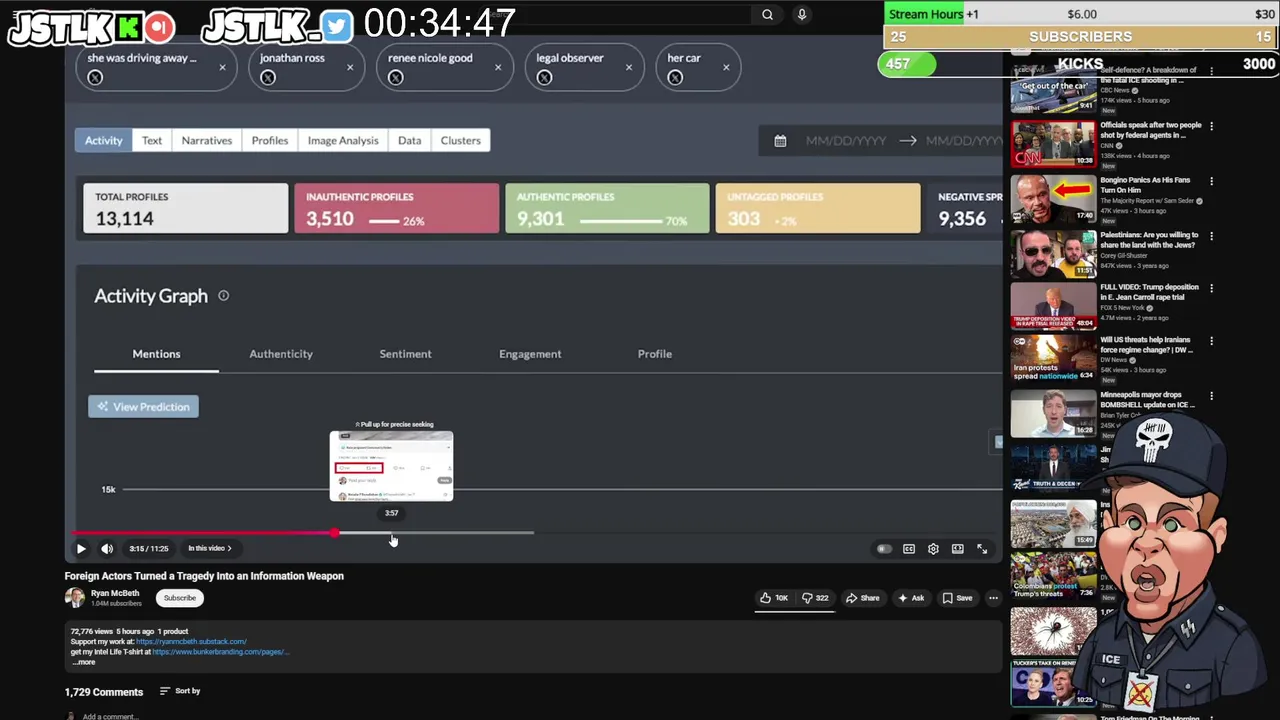Enter fullscreen with the player icon

(x=982, y=548)
